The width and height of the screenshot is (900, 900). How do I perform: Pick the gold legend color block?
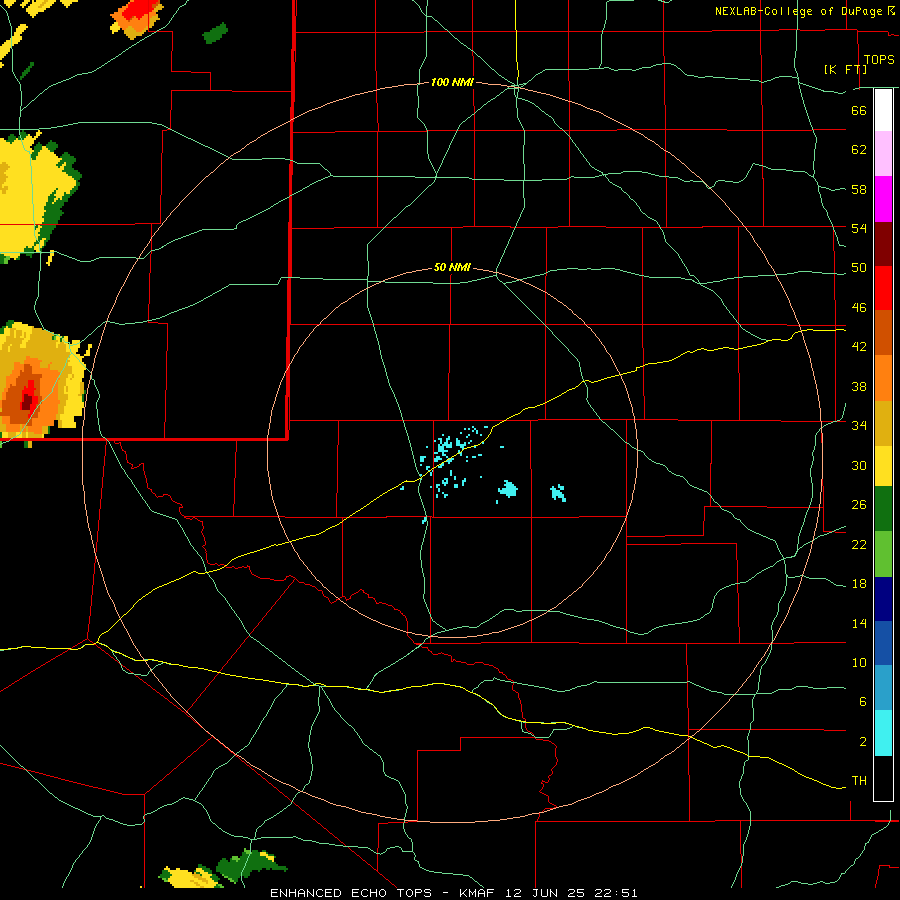coord(883,423)
